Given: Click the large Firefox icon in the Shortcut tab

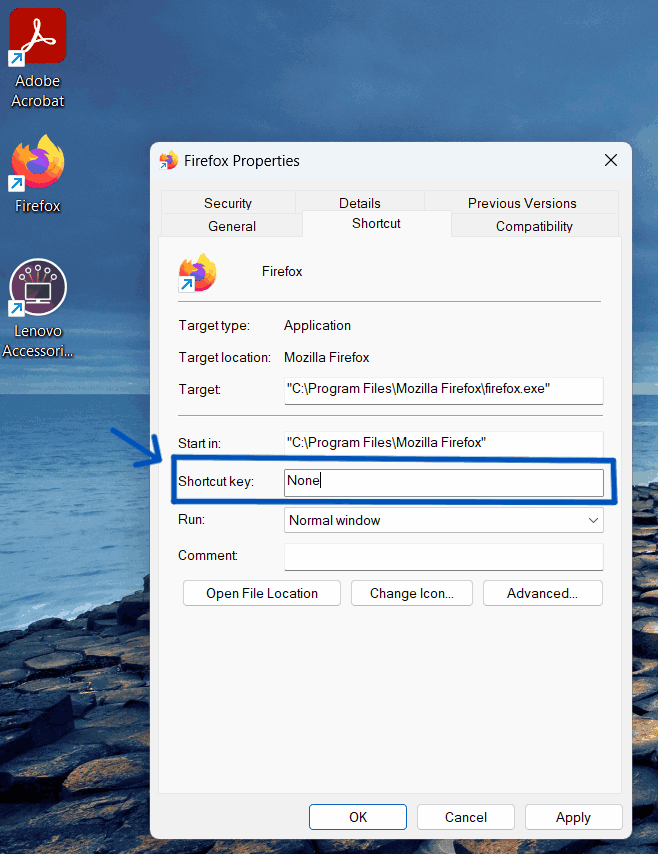Looking at the screenshot, I should [x=197, y=272].
